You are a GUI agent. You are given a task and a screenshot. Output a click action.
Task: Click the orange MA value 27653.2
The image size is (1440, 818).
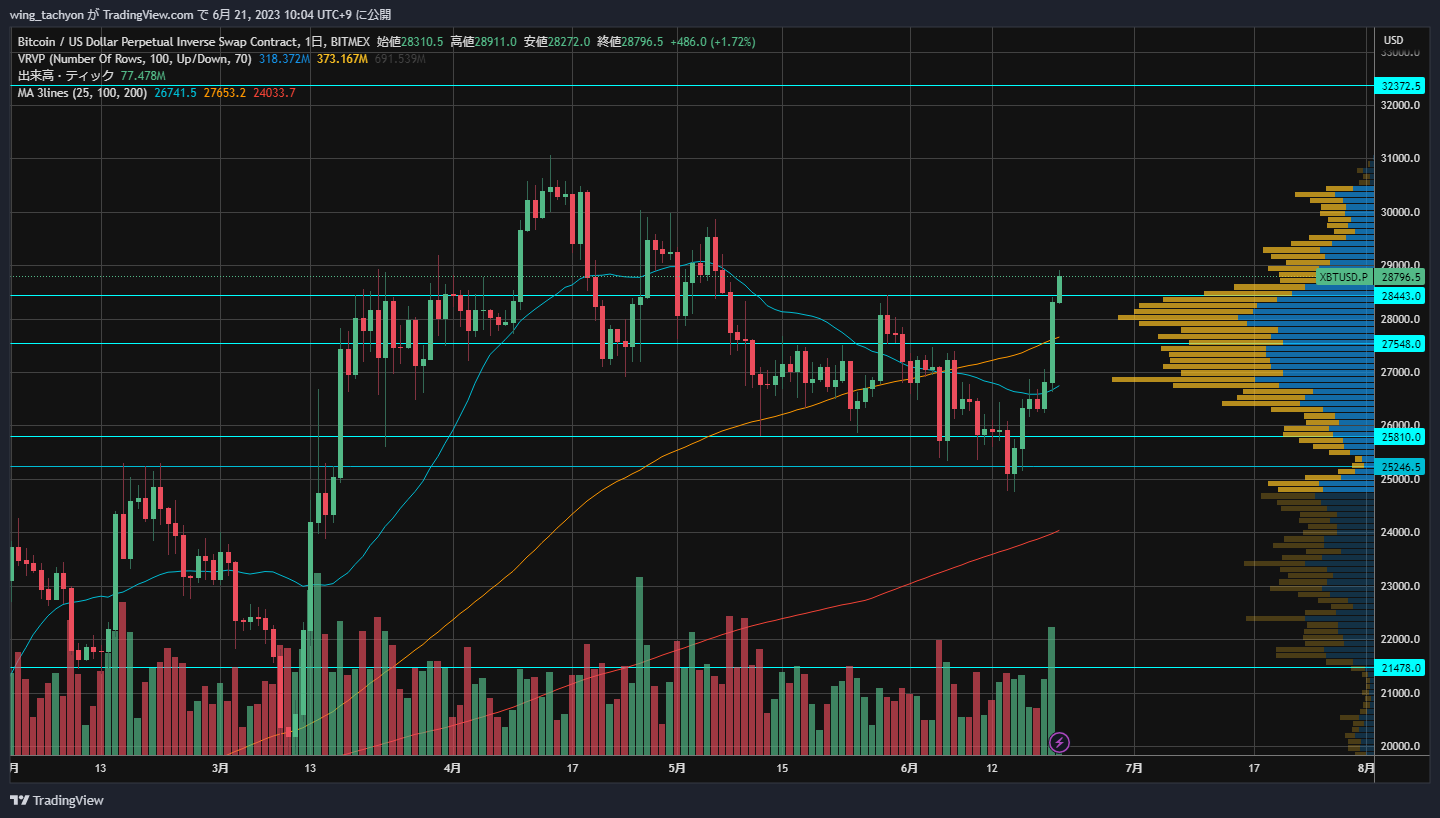click(224, 93)
